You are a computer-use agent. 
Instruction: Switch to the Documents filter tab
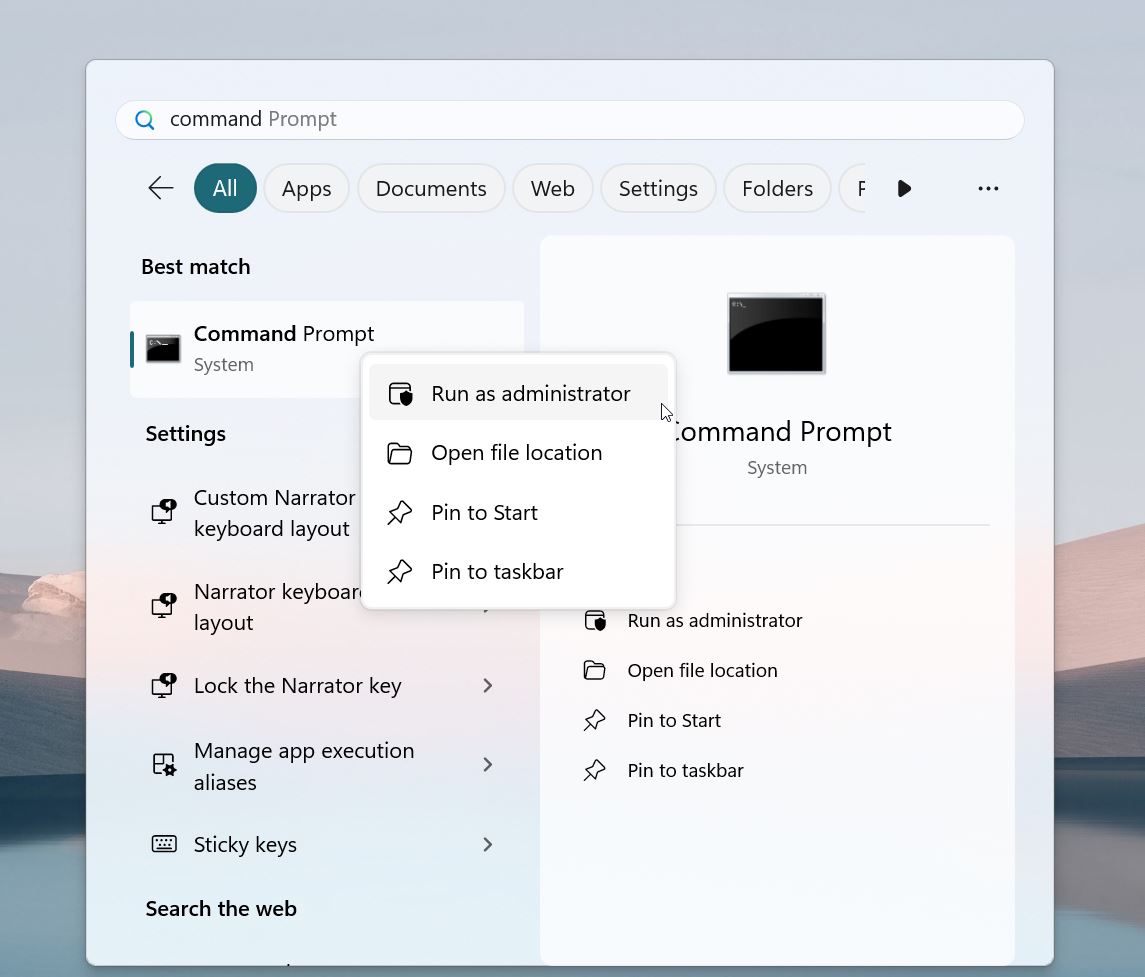pos(431,188)
